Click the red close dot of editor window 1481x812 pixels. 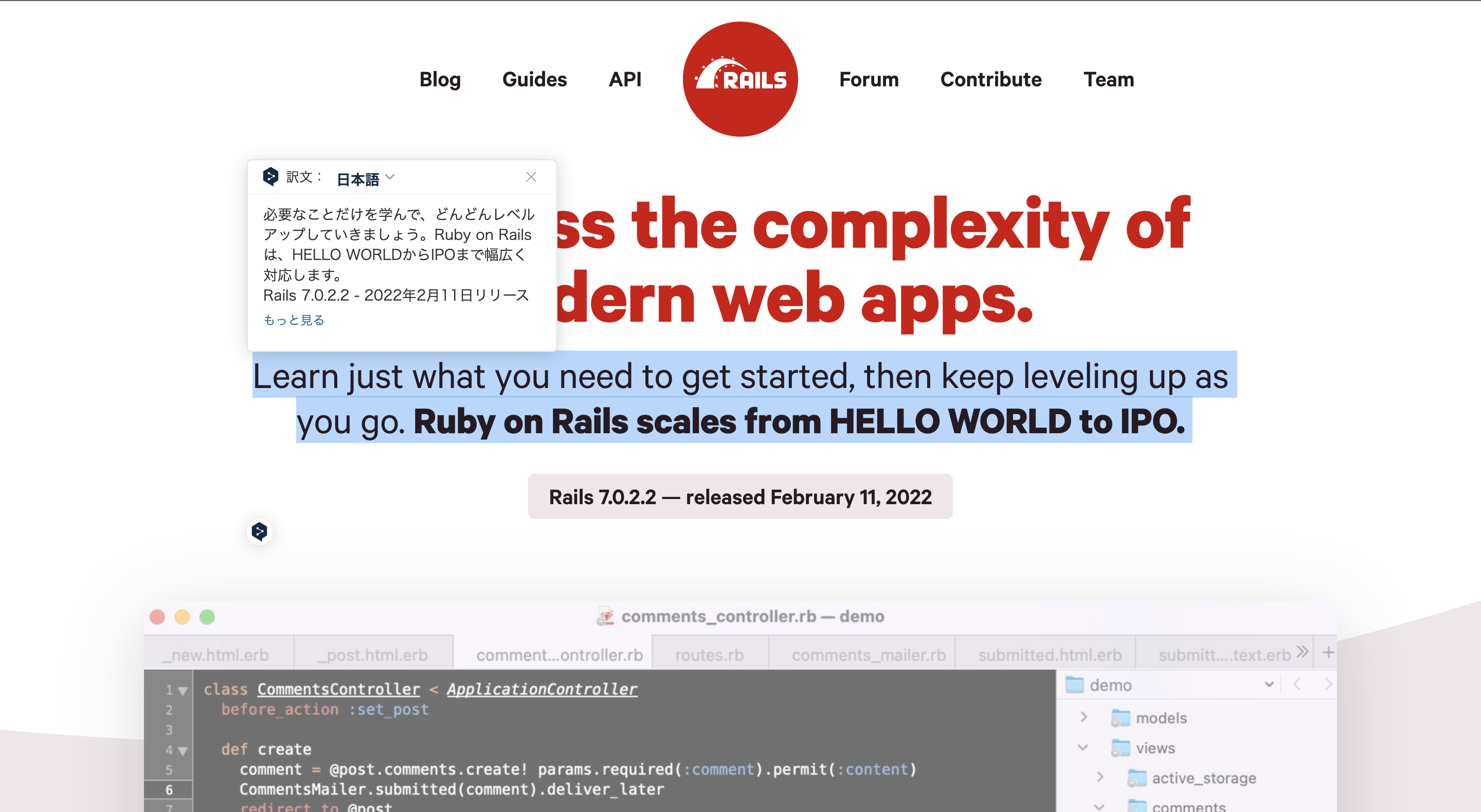(x=157, y=617)
